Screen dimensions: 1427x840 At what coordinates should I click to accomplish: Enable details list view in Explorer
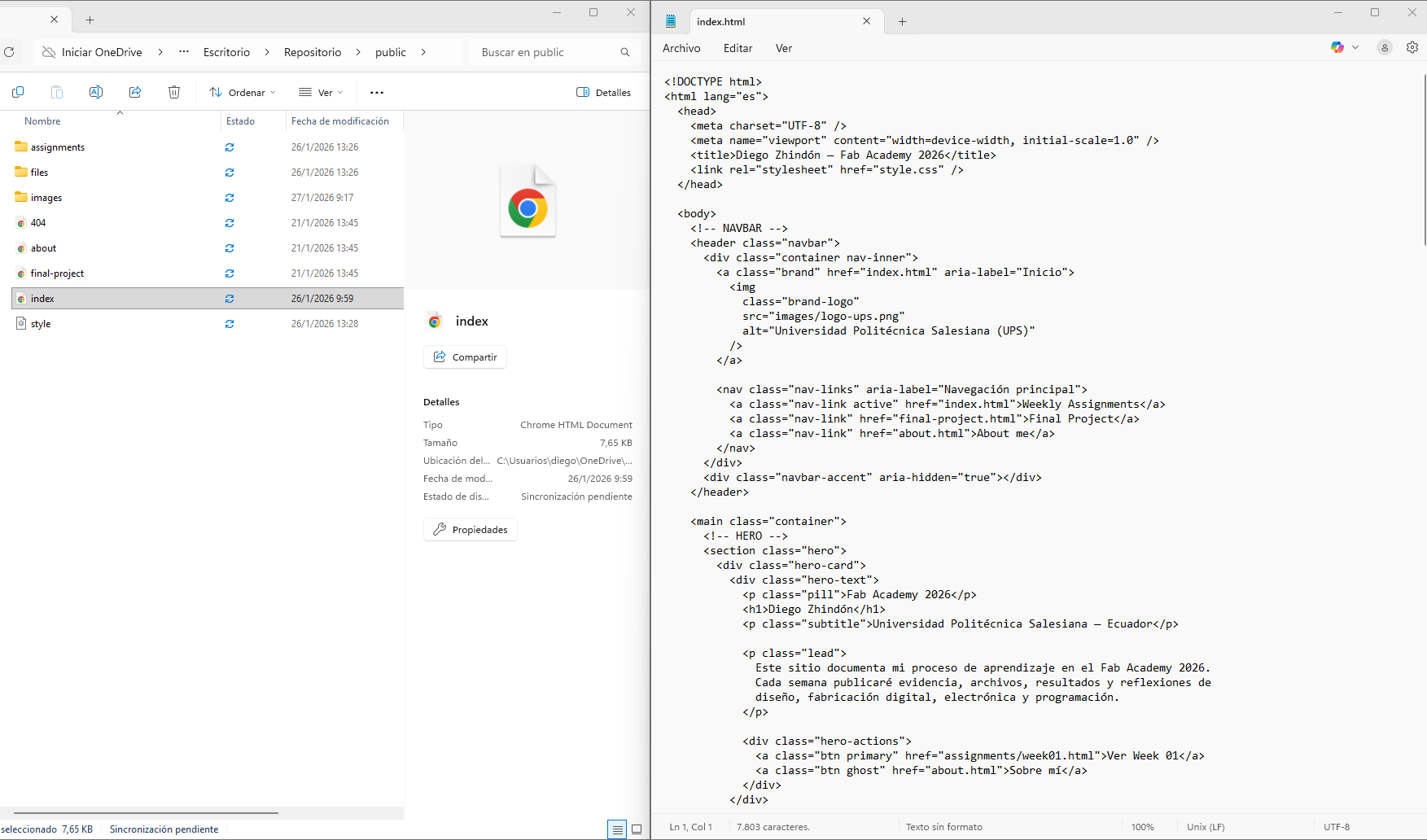(x=616, y=829)
